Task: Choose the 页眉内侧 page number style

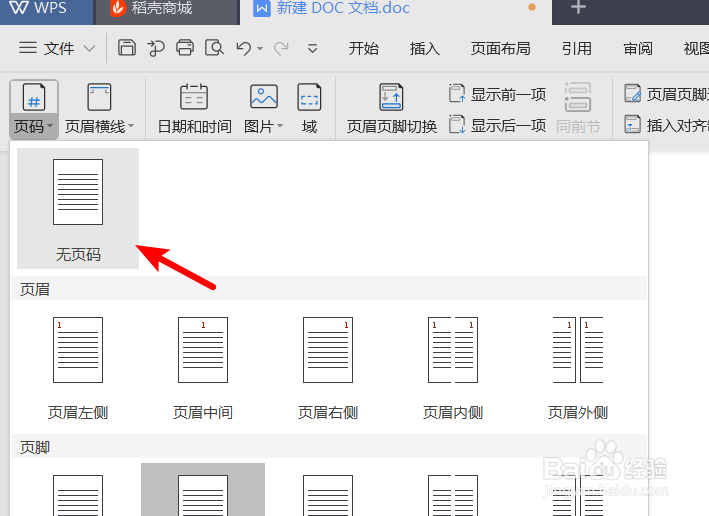Action: tap(453, 369)
